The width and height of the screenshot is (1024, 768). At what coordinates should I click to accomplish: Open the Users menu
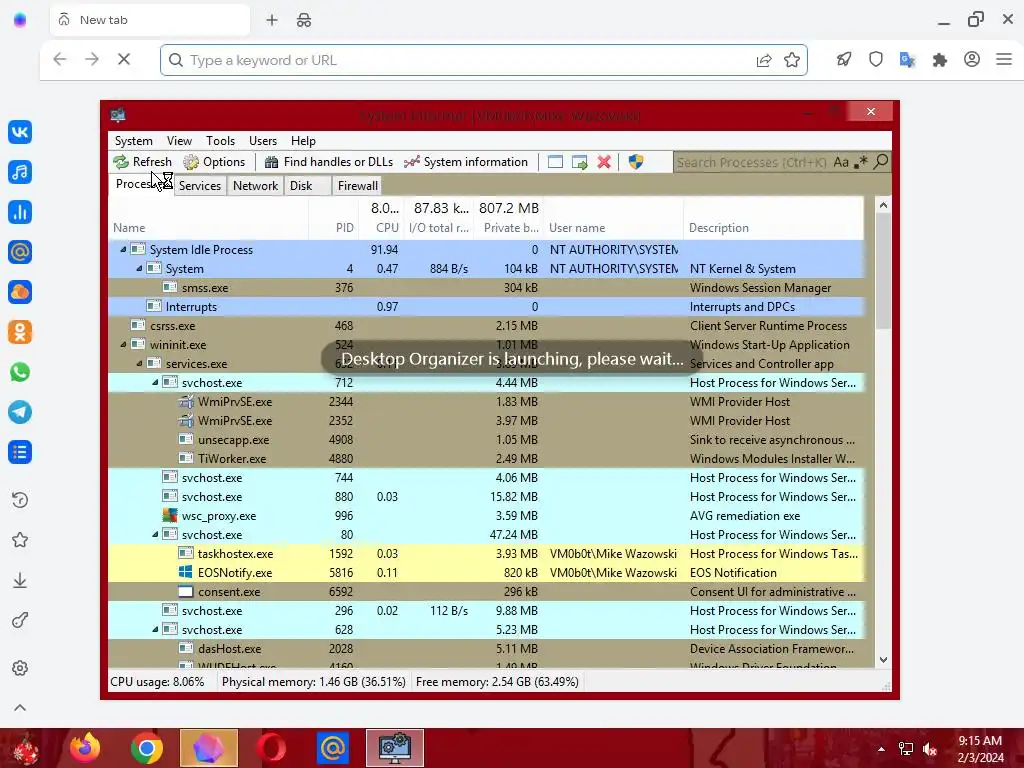[263, 140]
